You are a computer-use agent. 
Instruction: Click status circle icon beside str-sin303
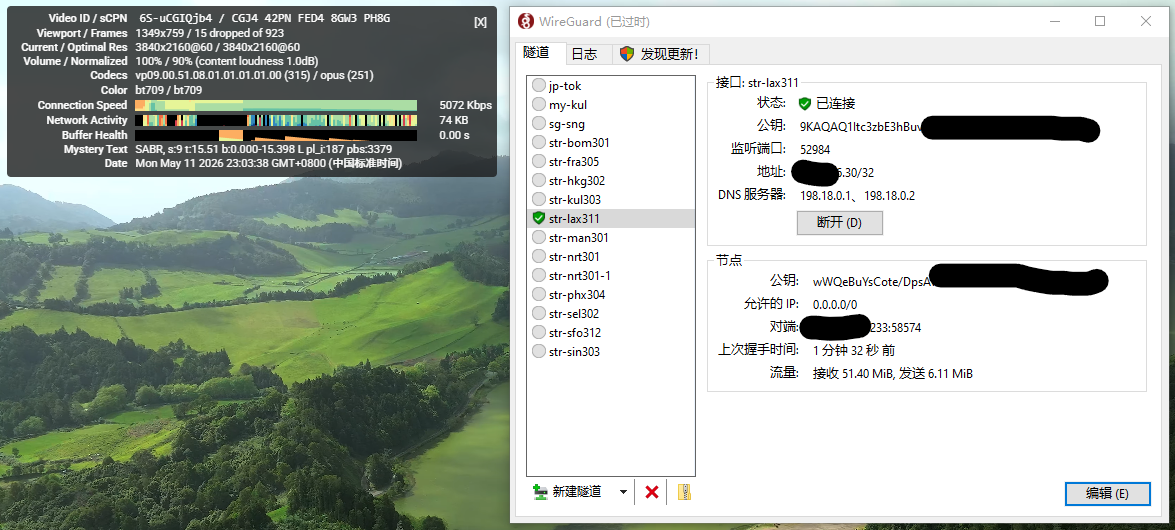tap(539, 352)
